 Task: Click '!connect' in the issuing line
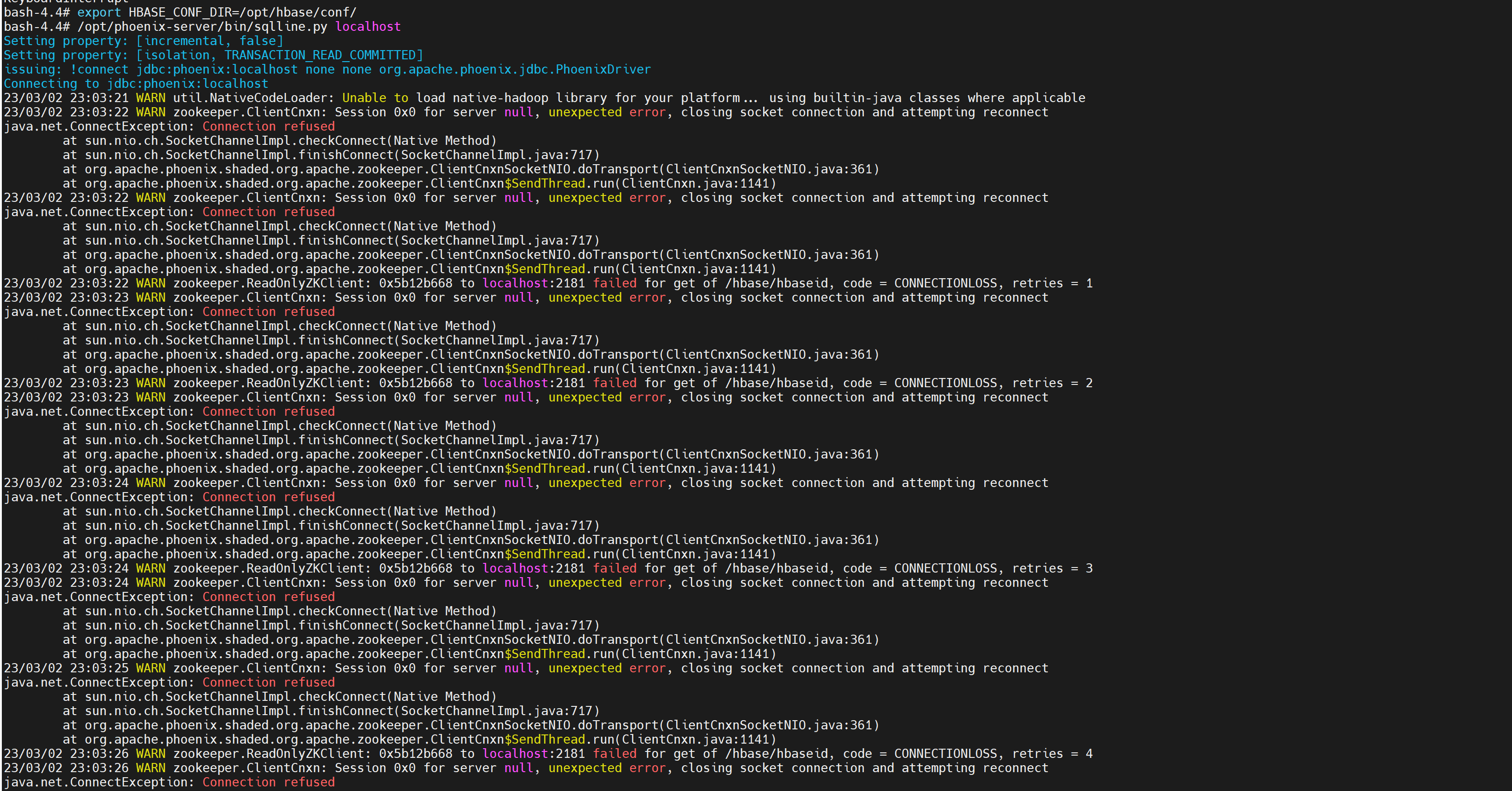(99, 69)
